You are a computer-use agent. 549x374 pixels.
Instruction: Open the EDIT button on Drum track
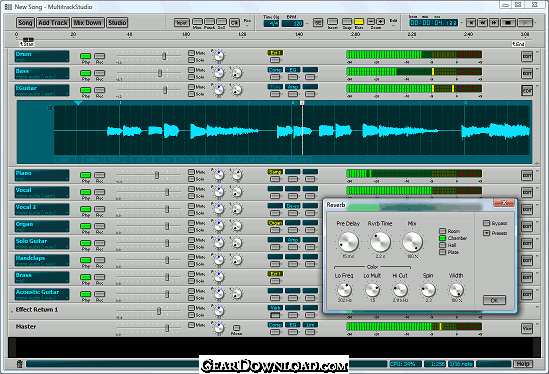527,56
